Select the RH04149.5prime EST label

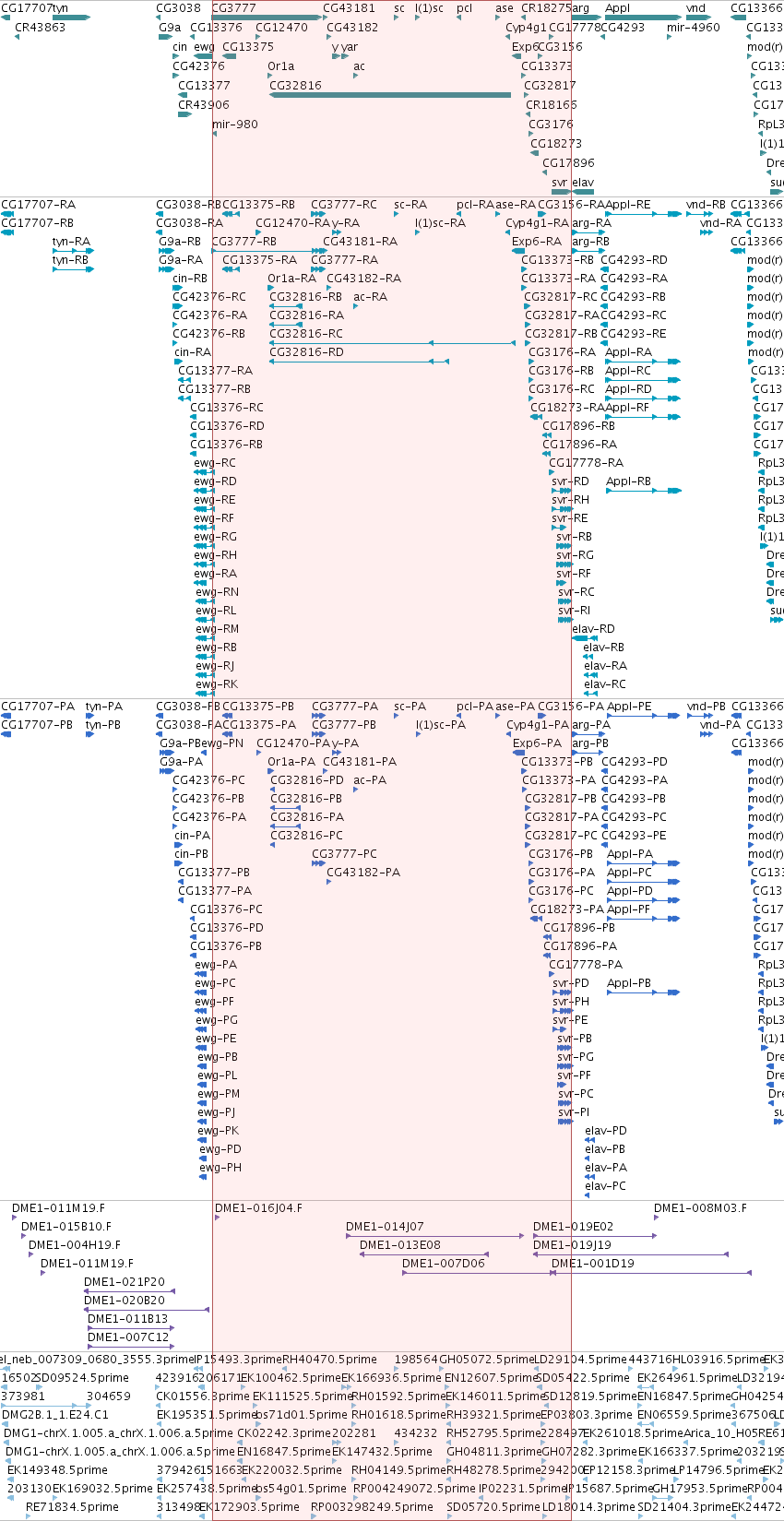[x=398, y=1470]
